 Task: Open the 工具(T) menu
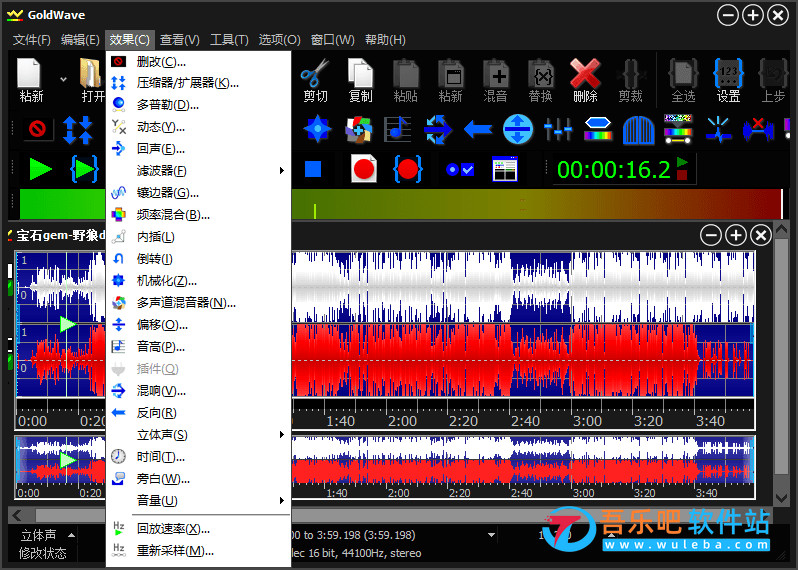pyautogui.click(x=229, y=40)
